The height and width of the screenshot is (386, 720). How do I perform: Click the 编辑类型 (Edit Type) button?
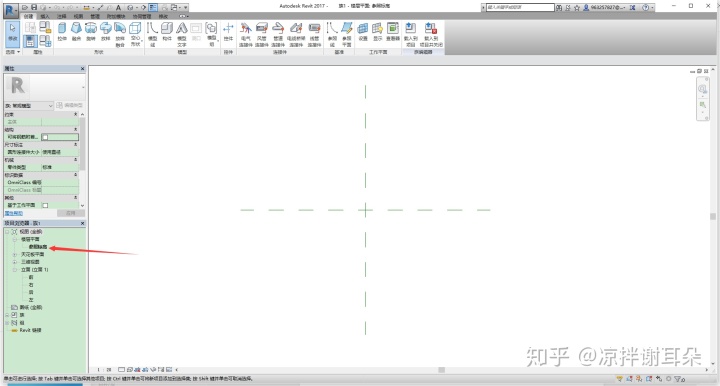(69, 106)
